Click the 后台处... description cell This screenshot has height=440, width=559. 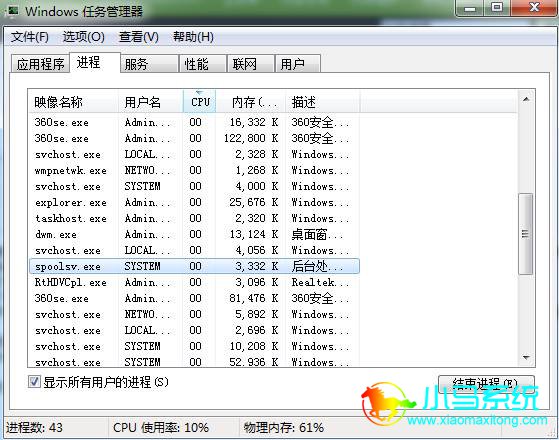[317, 266]
